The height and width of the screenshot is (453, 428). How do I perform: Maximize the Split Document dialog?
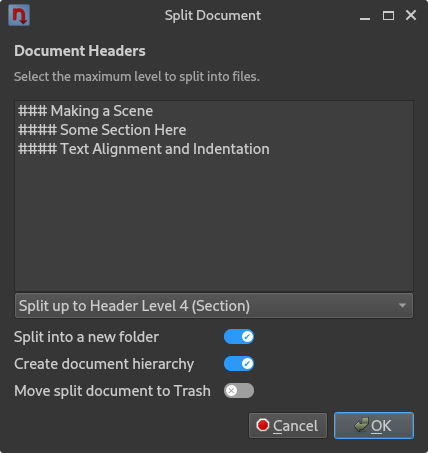click(388, 15)
